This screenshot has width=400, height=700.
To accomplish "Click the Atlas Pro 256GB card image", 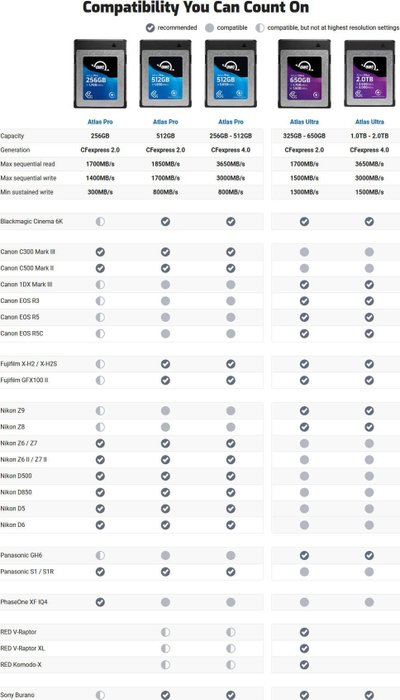I will tap(100, 74).
